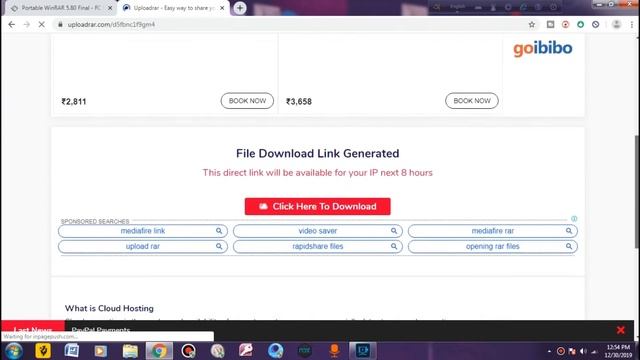
Task: Search sponsored link upload rar
Action: (x=143, y=247)
